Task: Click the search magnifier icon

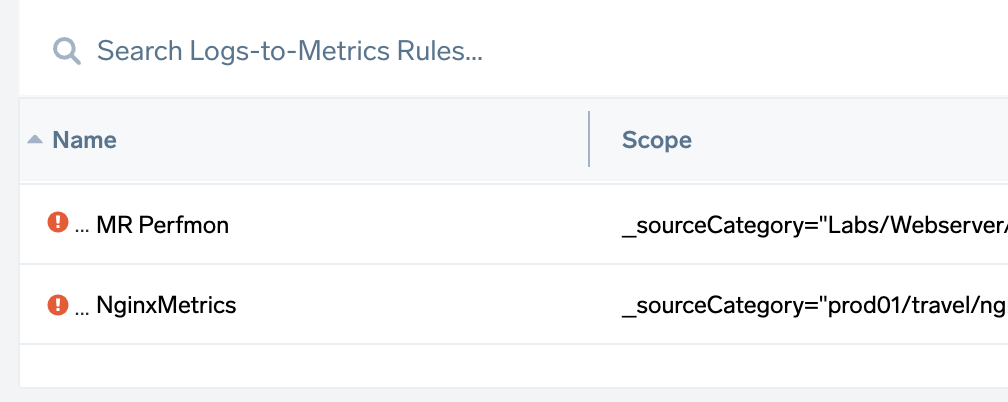Action: pyautogui.click(x=67, y=51)
